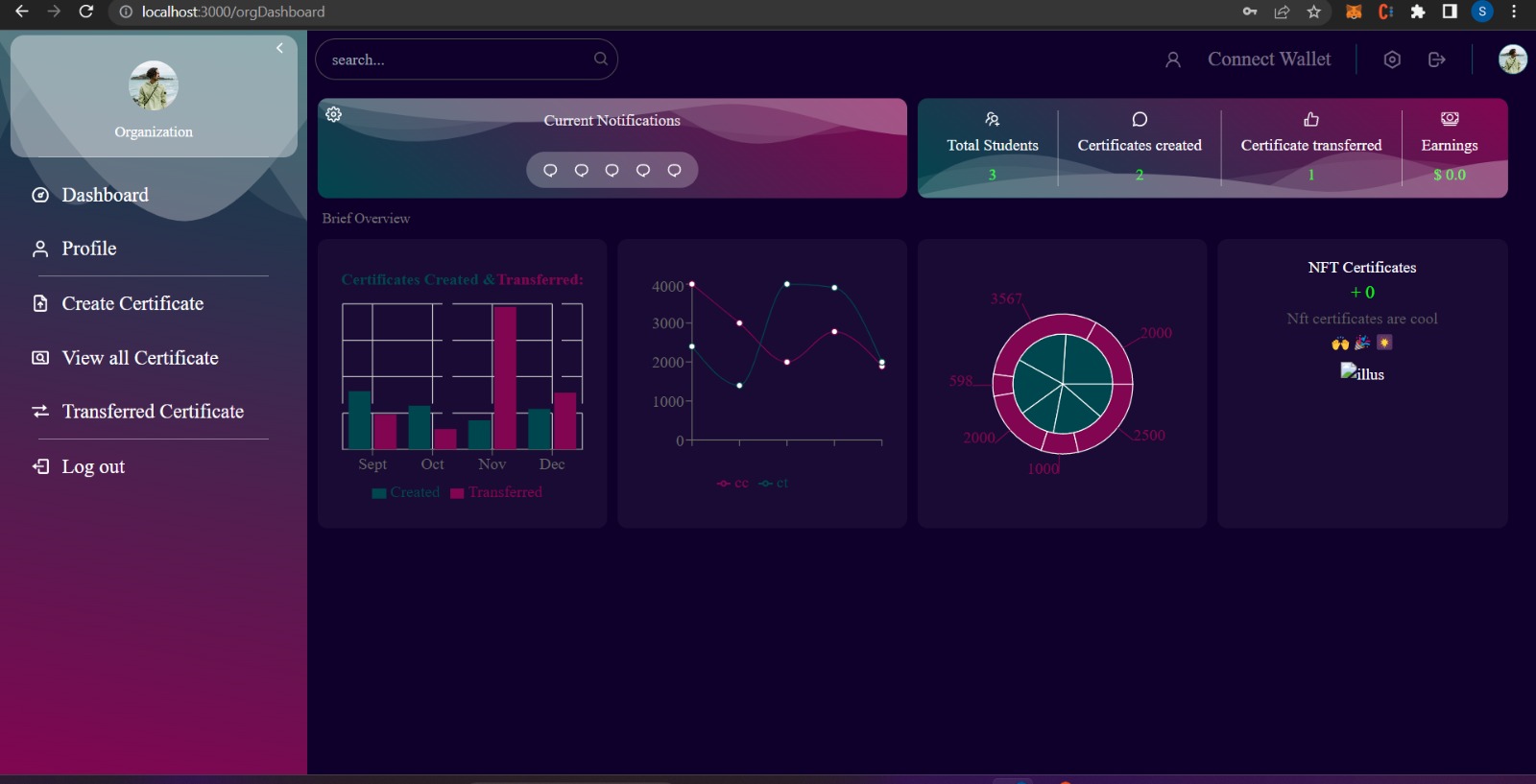Click the Connect Wallet button
This screenshot has width=1536, height=784.
click(x=1269, y=59)
